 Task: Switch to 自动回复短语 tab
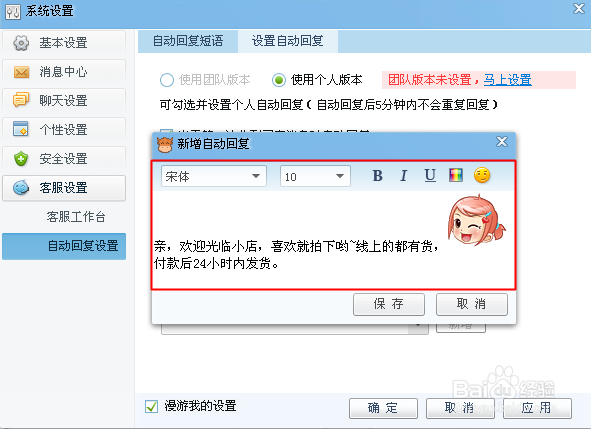tap(188, 41)
